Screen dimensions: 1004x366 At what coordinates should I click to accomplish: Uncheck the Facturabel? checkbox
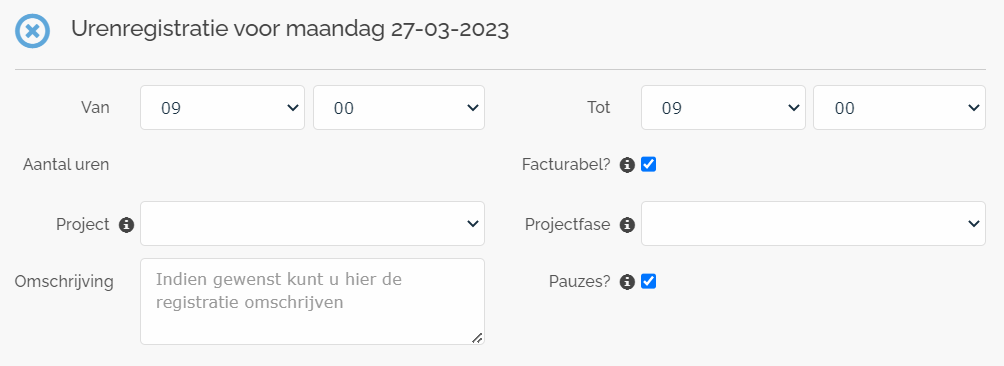click(649, 164)
